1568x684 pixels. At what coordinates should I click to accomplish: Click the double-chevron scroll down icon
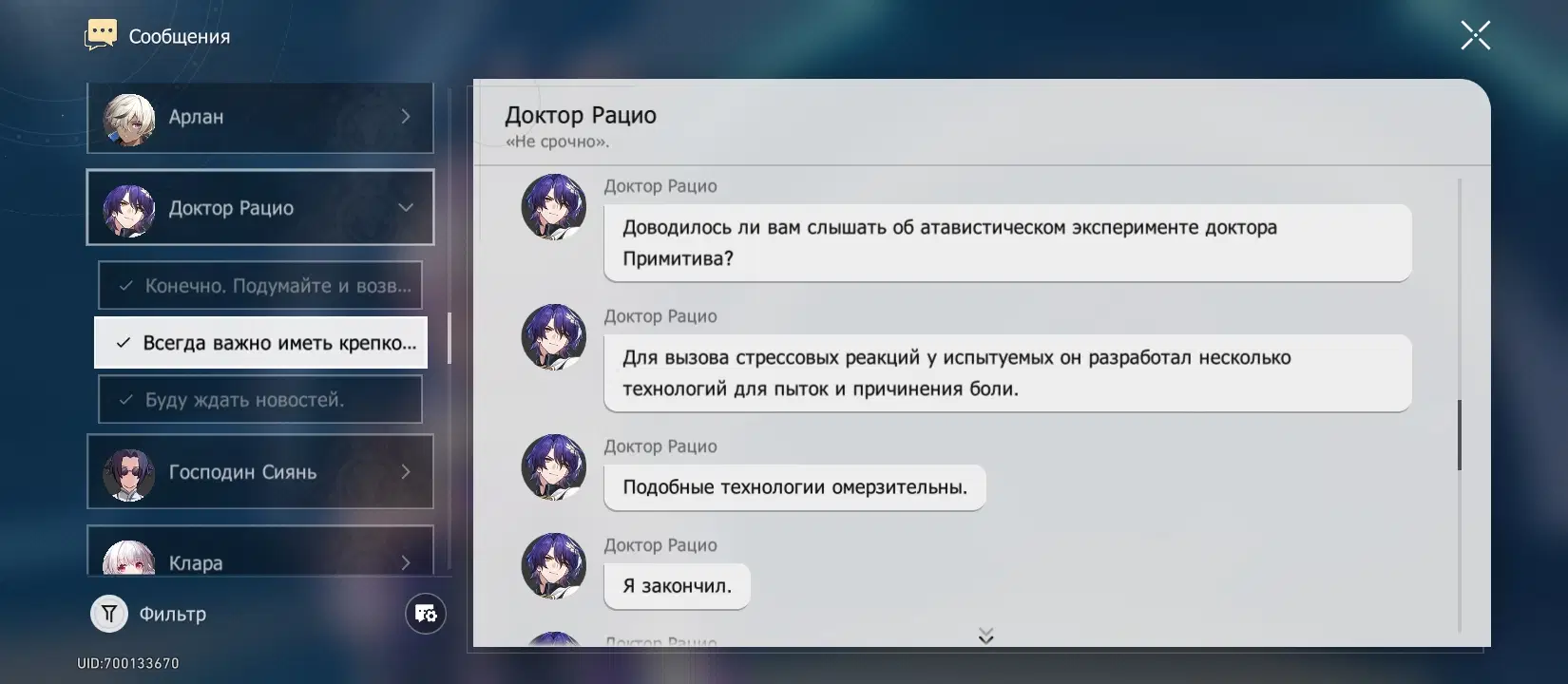click(x=985, y=636)
